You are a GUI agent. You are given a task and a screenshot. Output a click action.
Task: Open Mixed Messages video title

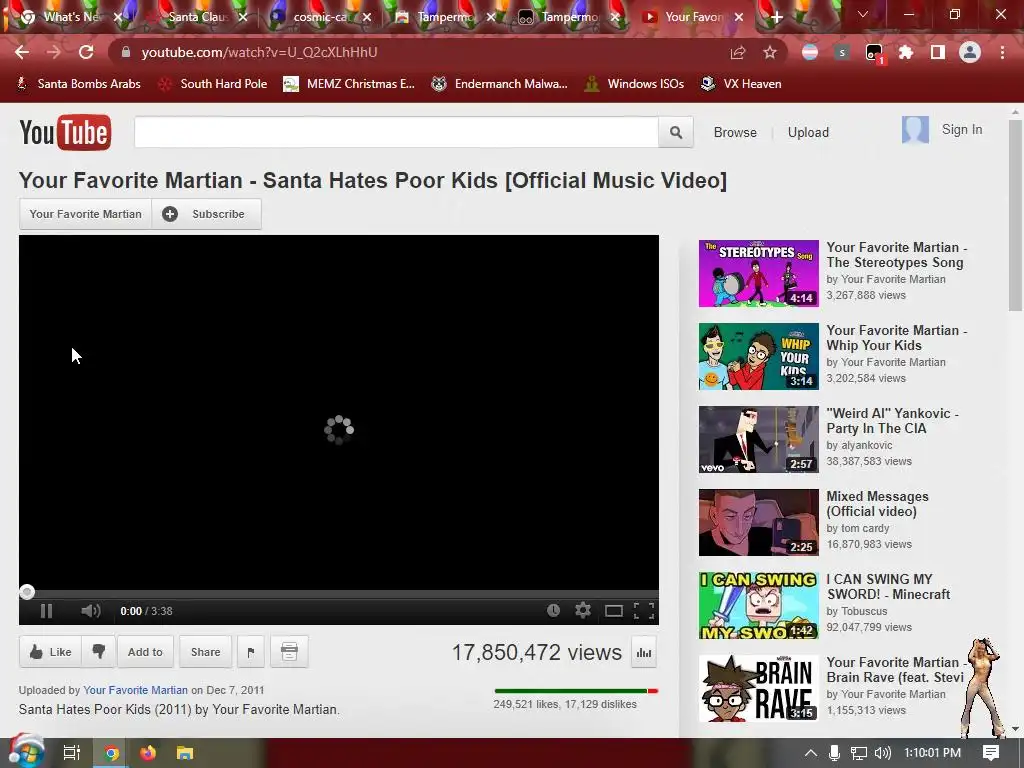point(877,504)
